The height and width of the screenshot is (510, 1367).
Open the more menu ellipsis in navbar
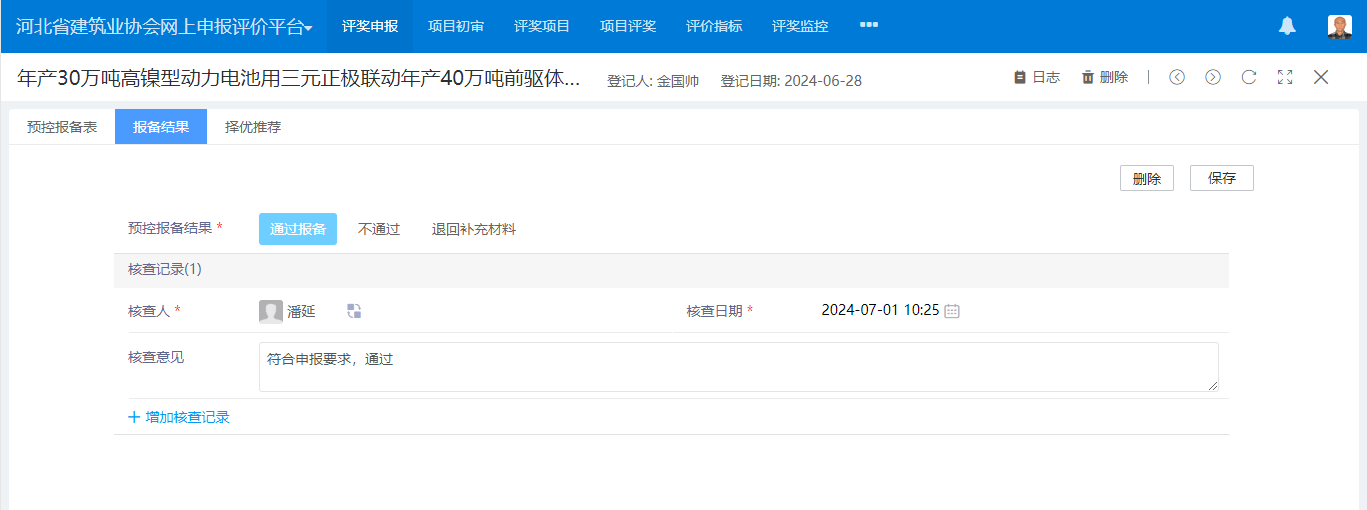click(868, 25)
